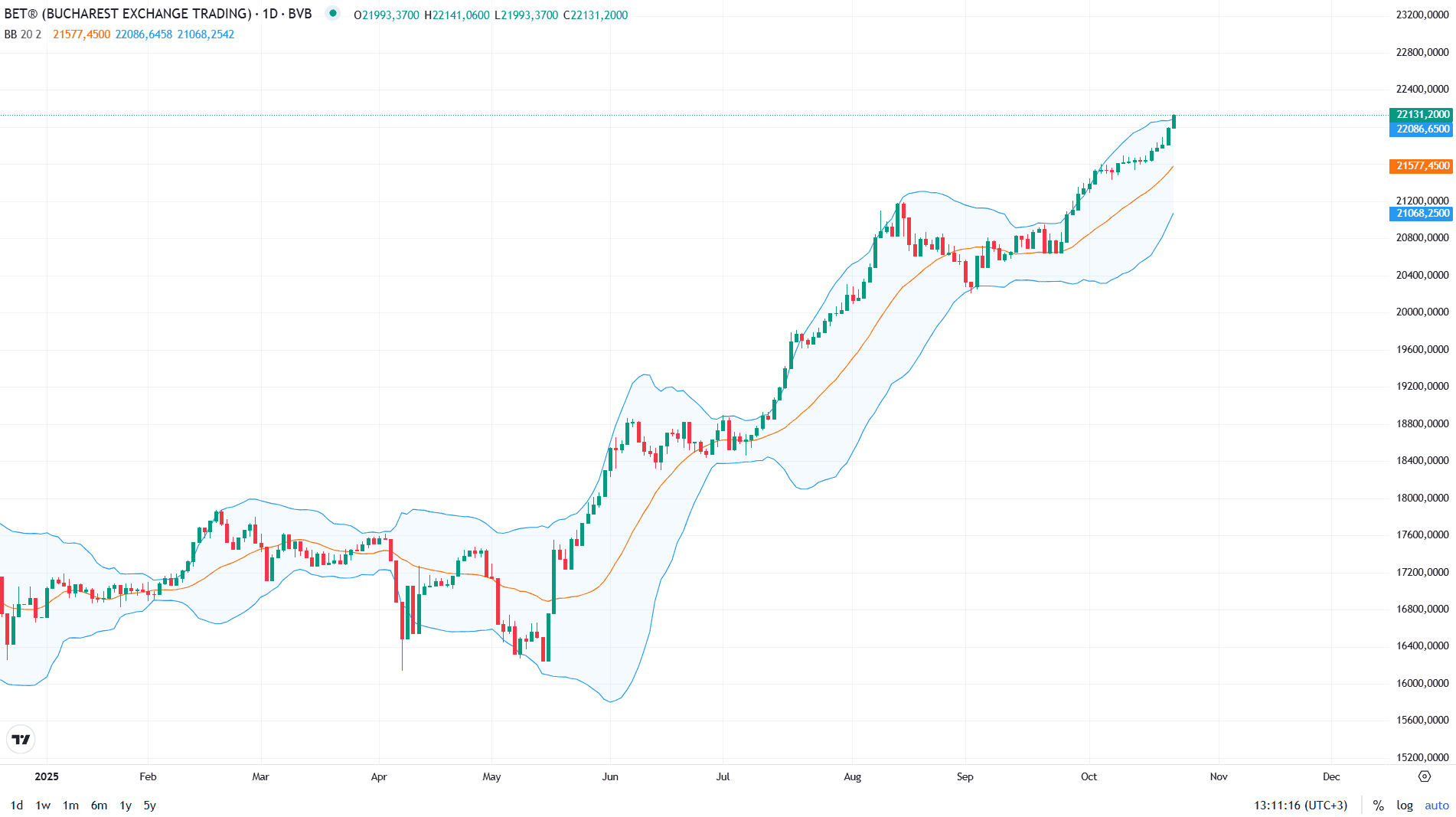Open chart settings gear on time axis

(1425, 776)
